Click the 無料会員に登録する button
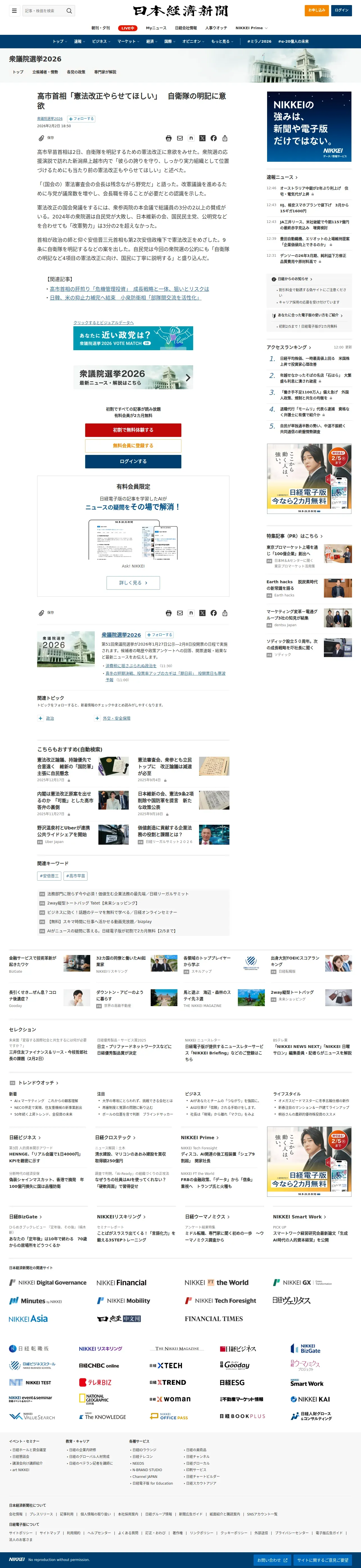361x1568 pixels. click(x=133, y=446)
